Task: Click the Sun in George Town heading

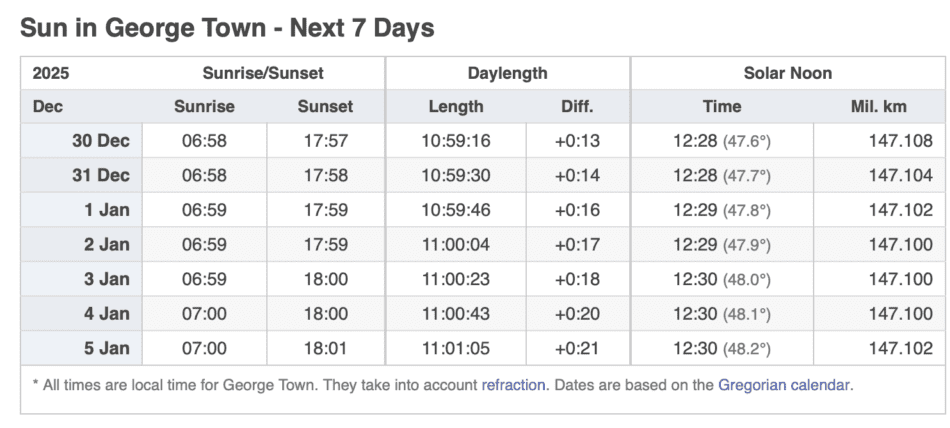Action: click(x=227, y=27)
